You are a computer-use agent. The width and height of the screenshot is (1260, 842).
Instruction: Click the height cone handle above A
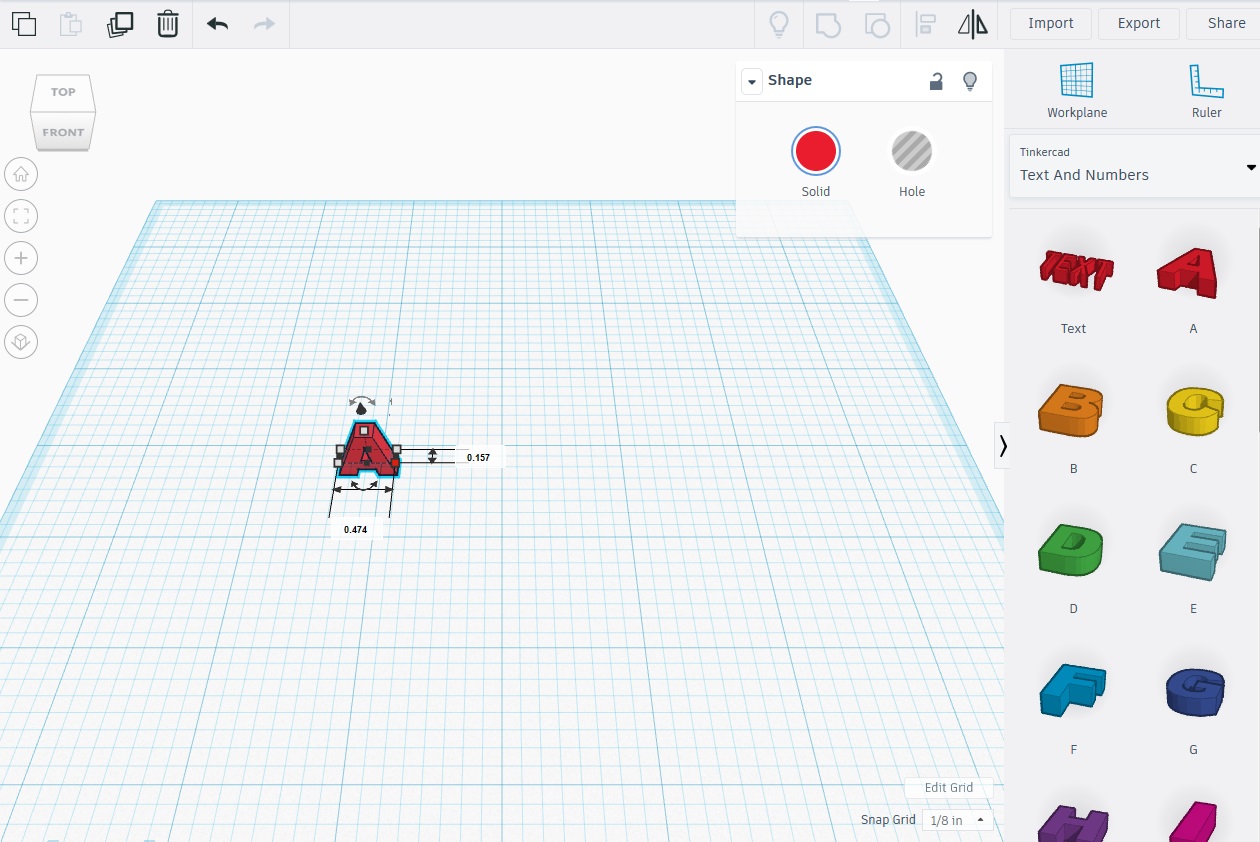point(361,410)
